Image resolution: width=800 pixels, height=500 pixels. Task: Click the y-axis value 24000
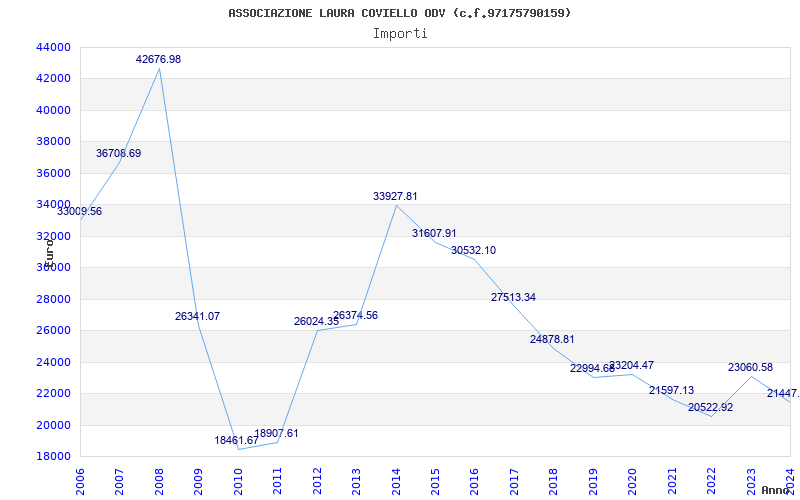point(53,362)
